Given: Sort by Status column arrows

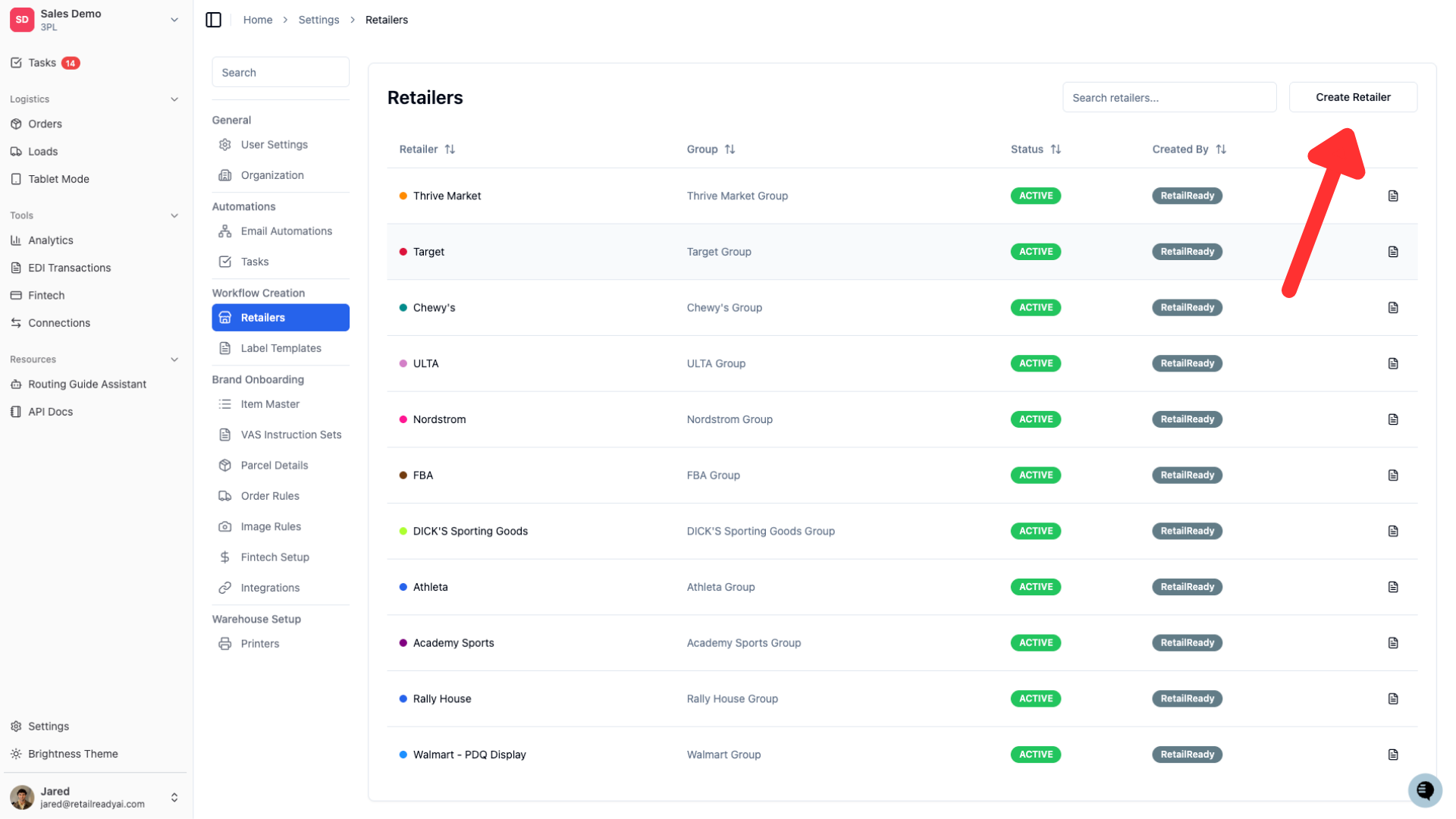Looking at the screenshot, I should (1056, 149).
